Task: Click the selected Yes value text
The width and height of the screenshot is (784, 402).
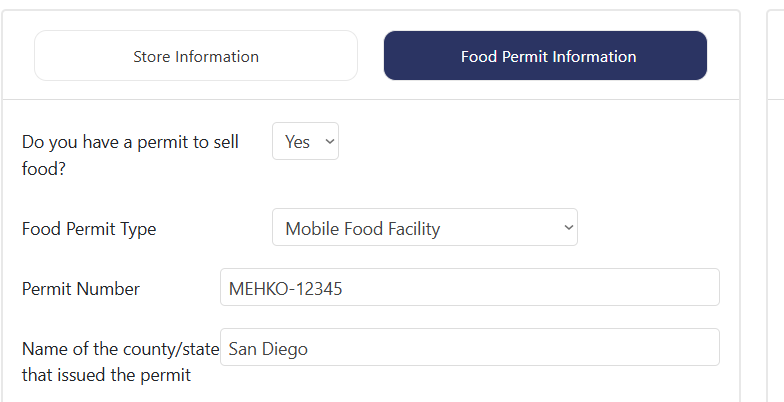Action: point(297,142)
